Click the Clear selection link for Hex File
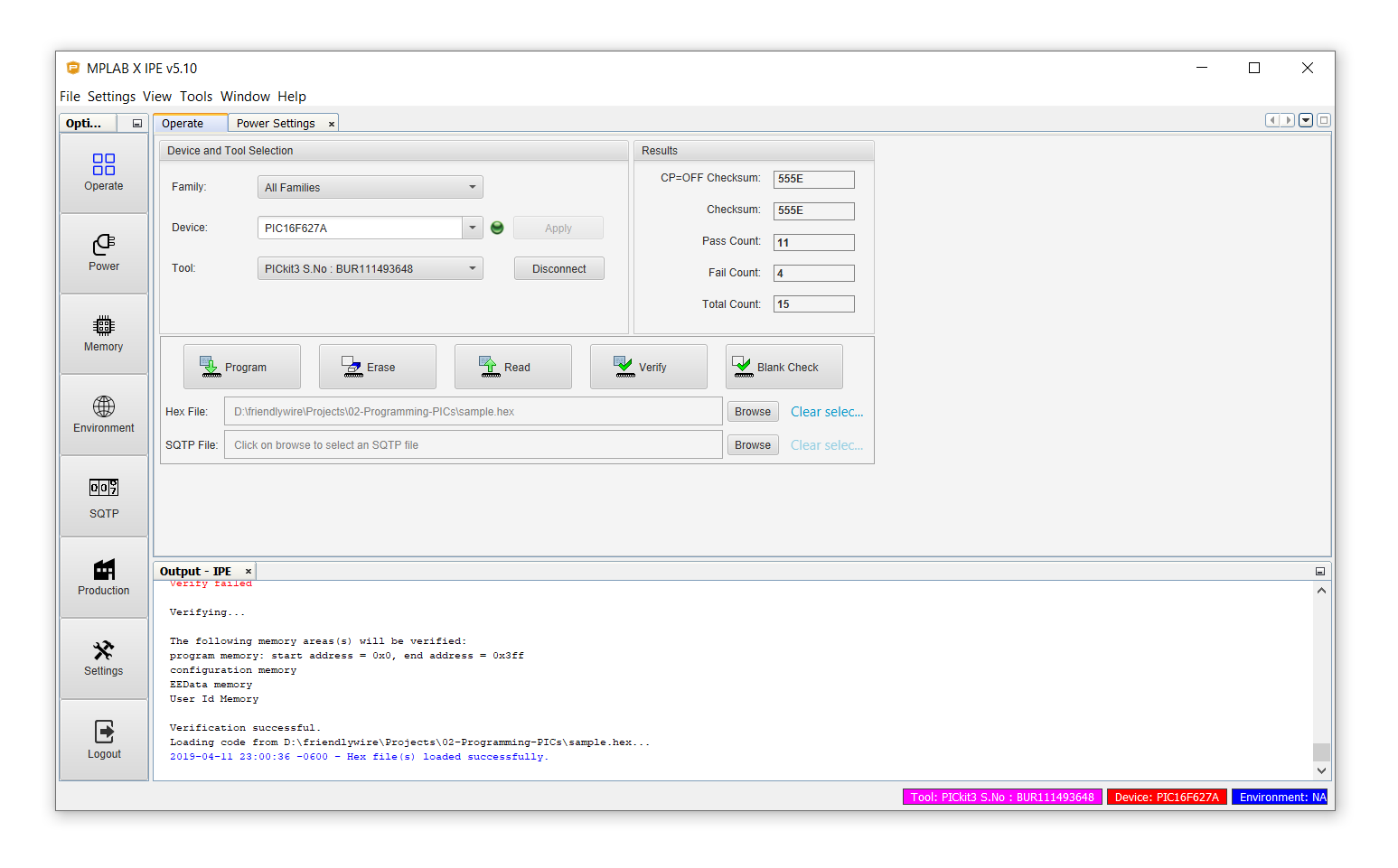Screen dimensions: 1398x868 pos(826,412)
